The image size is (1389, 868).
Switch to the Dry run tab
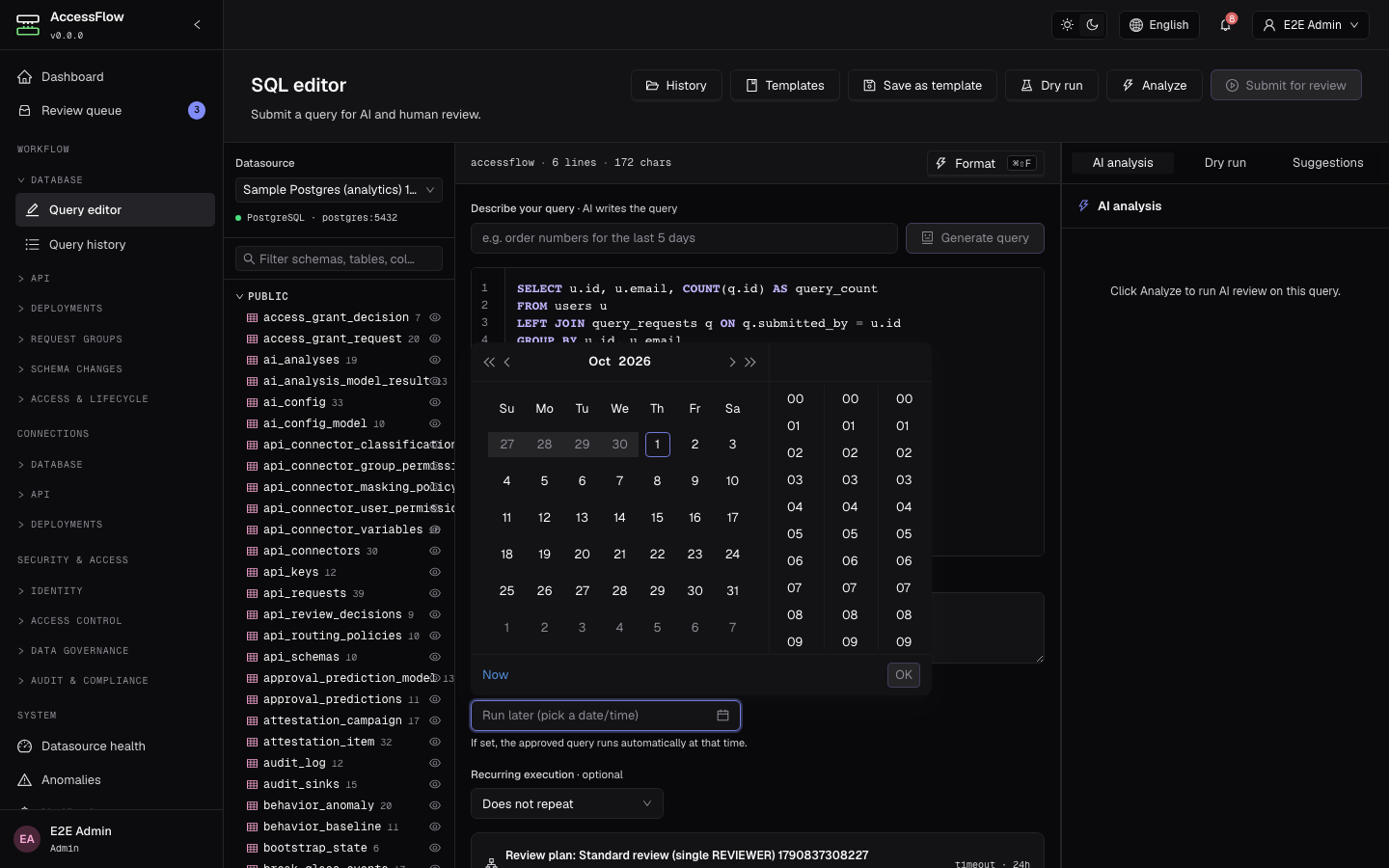1225,163
